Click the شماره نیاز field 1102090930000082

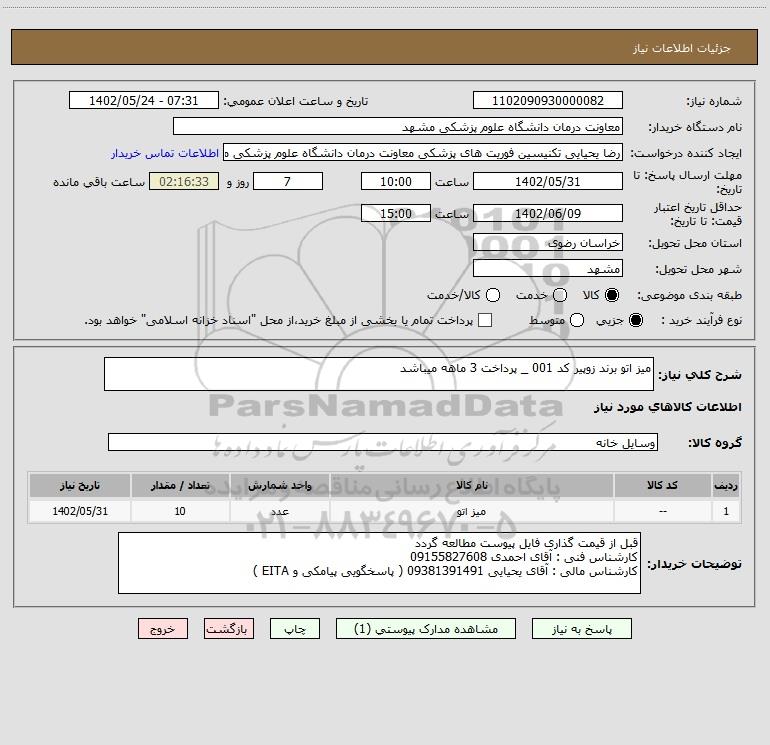click(x=548, y=101)
